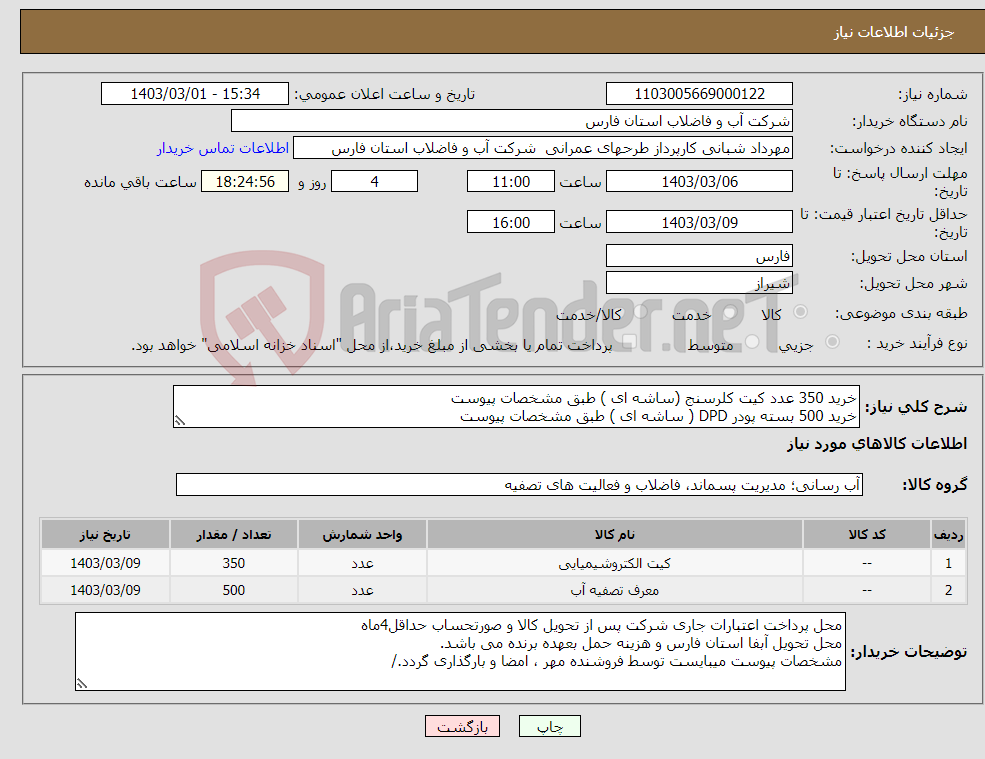Select the متوسط purchase type radio
The image size is (985, 759).
(752, 342)
